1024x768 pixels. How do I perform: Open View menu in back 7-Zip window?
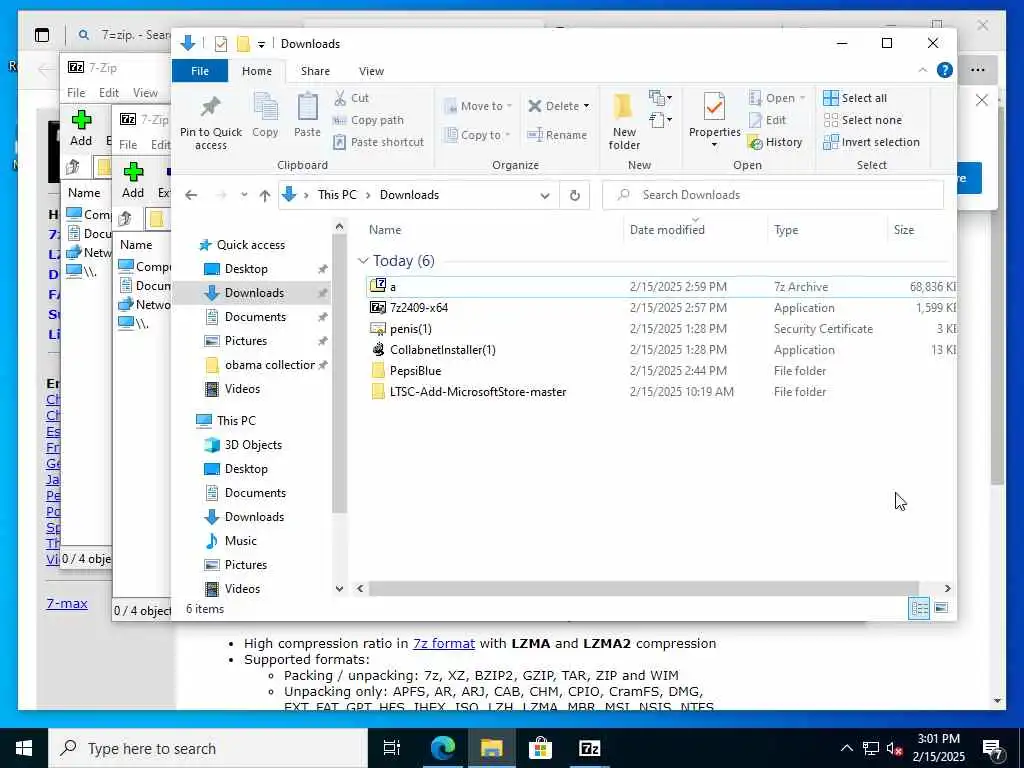(x=145, y=93)
